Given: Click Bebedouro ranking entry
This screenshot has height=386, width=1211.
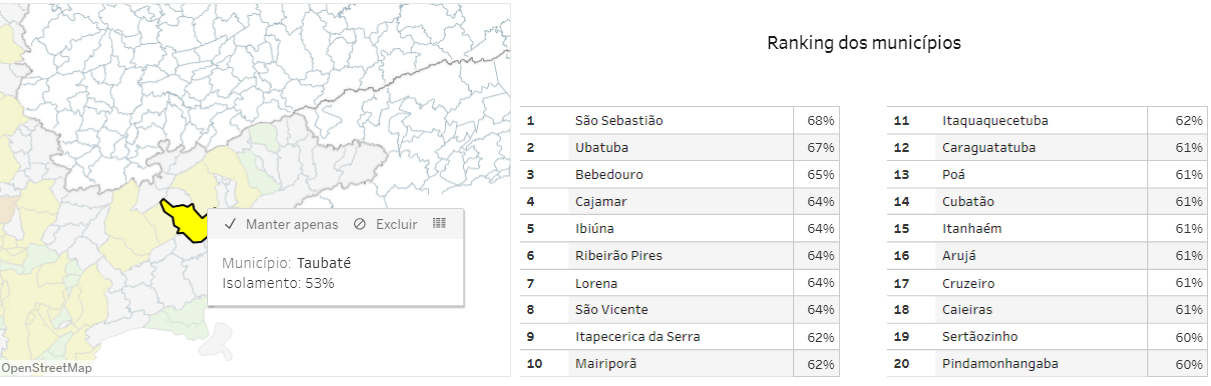Looking at the screenshot, I should (x=680, y=175).
